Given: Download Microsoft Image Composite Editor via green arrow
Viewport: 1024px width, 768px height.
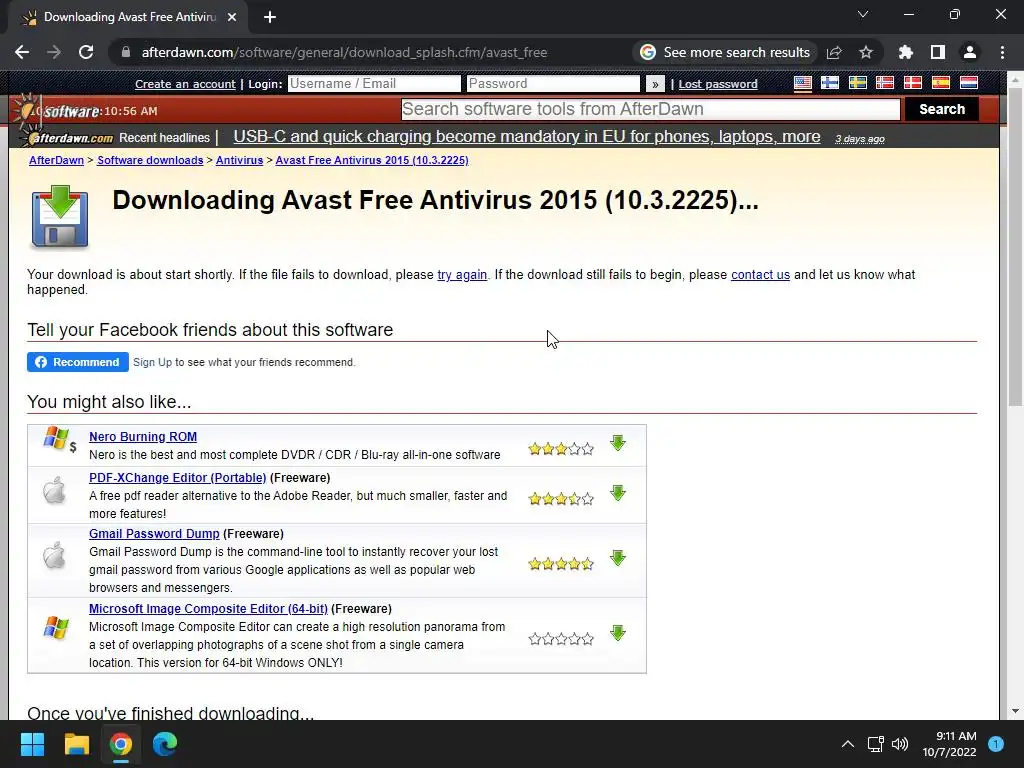Looking at the screenshot, I should (x=618, y=633).
